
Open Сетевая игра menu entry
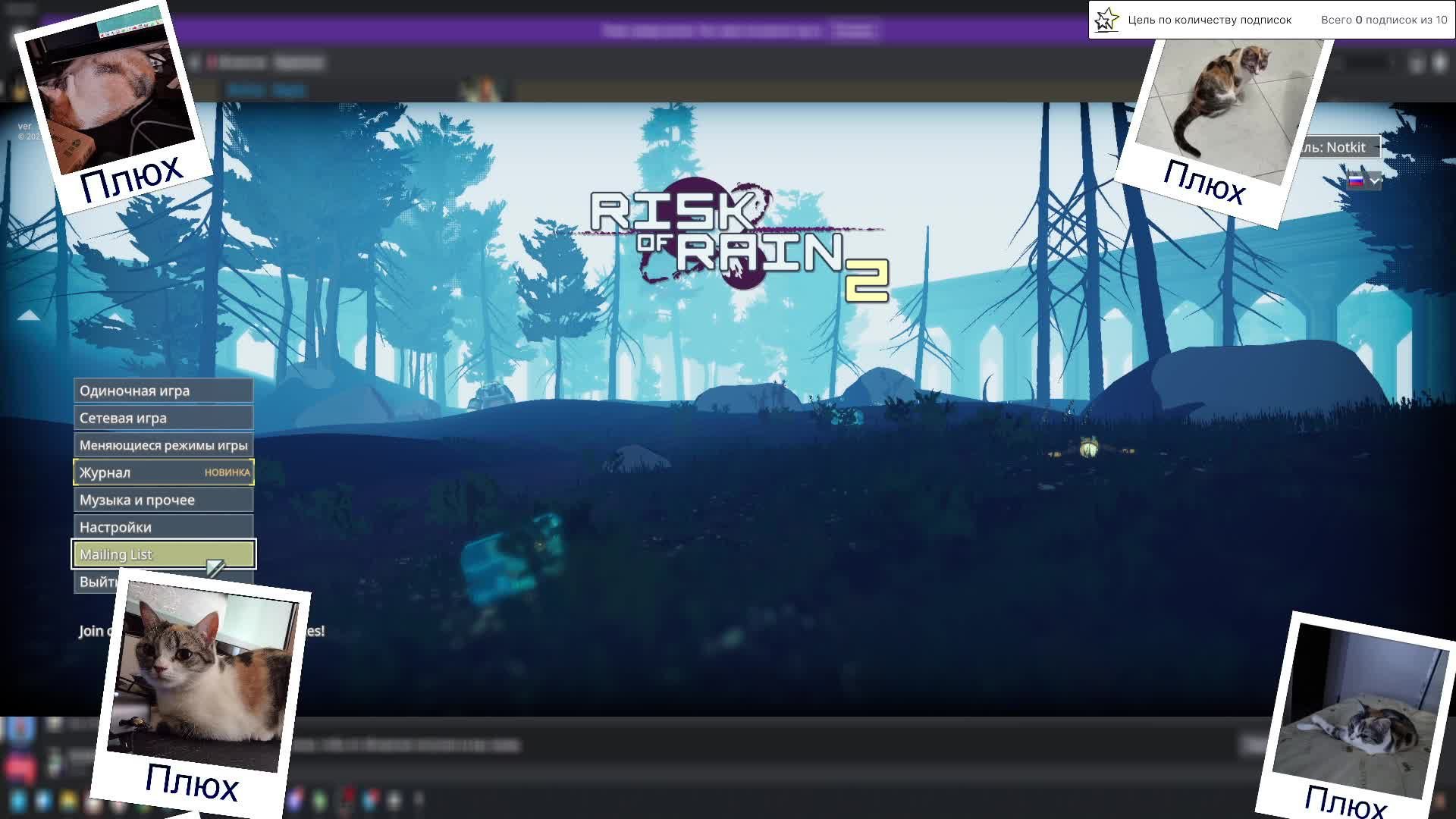163,418
